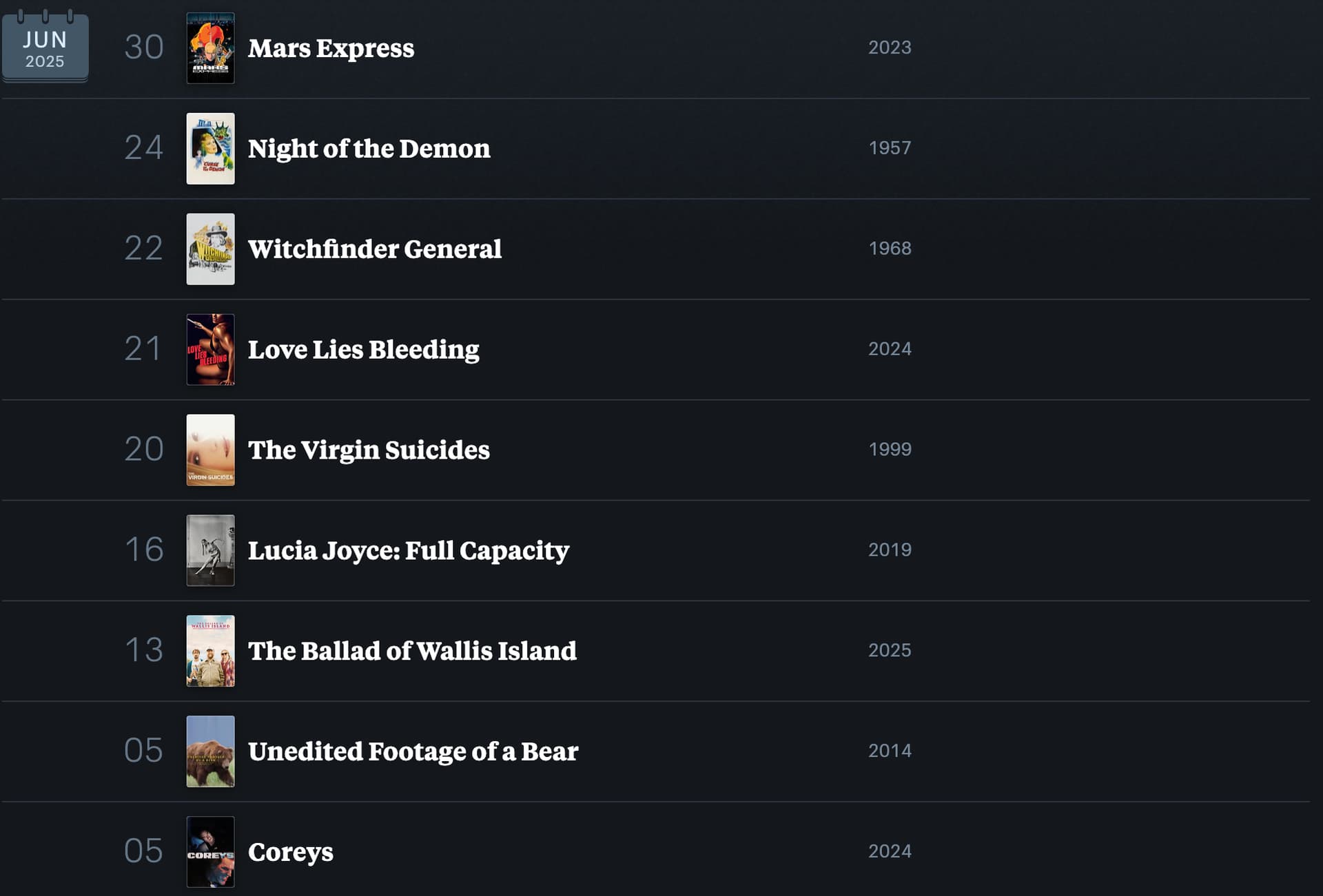This screenshot has width=1323, height=896.
Task: Open the Witchfinder General title link
Action: (x=375, y=249)
